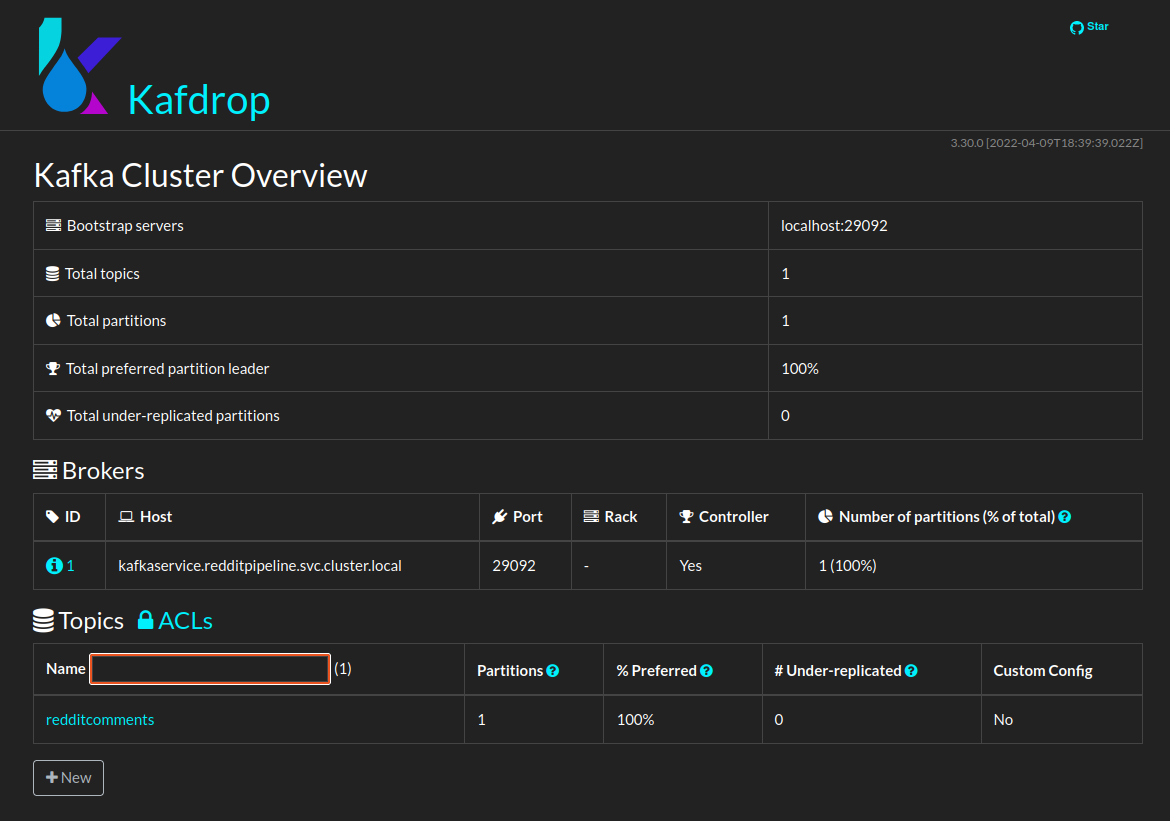Click the Total topics database icon
The image size is (1170, 821).
[52, 274]
